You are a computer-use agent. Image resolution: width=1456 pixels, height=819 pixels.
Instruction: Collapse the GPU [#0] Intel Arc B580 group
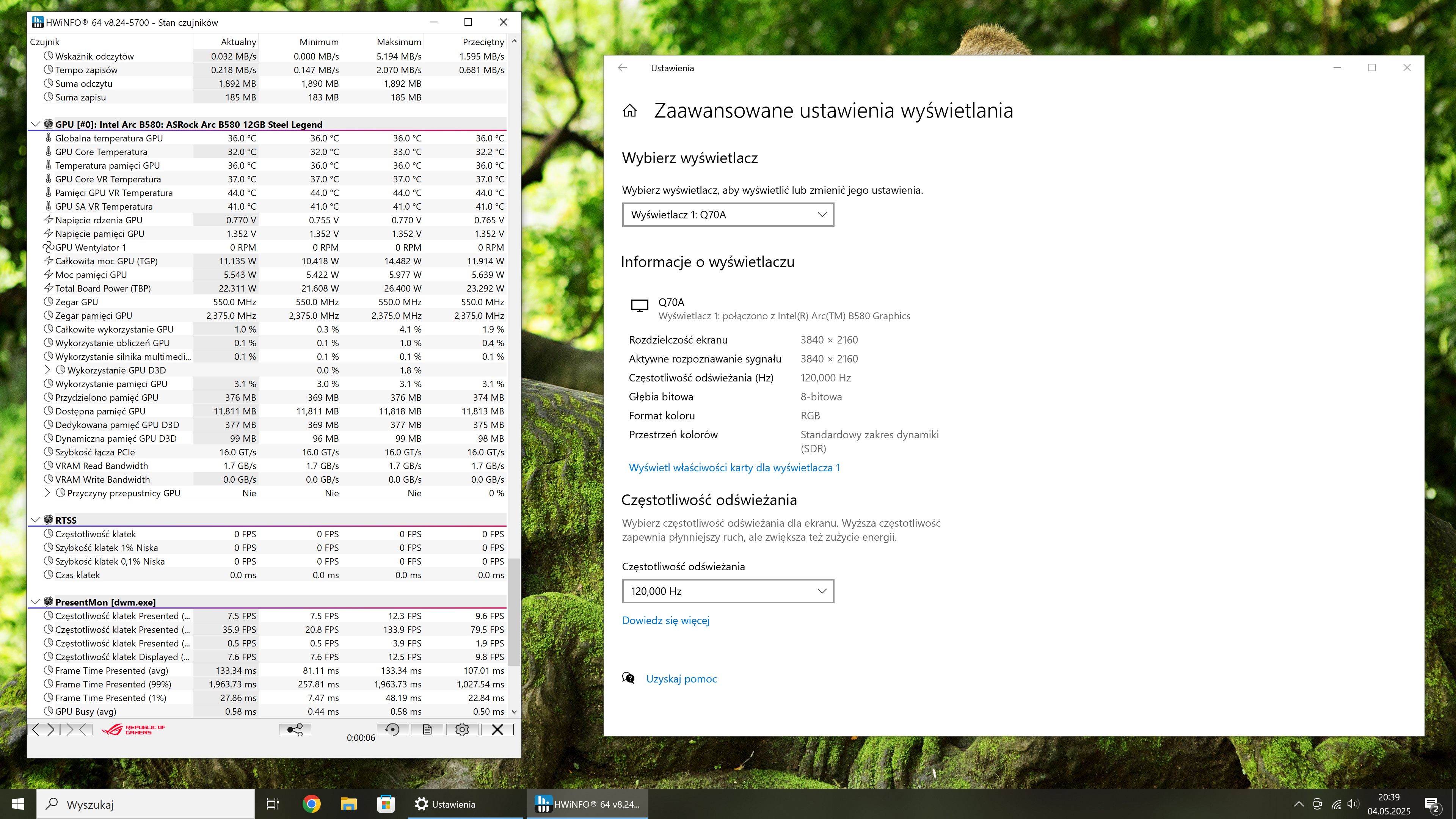point(35,124)
